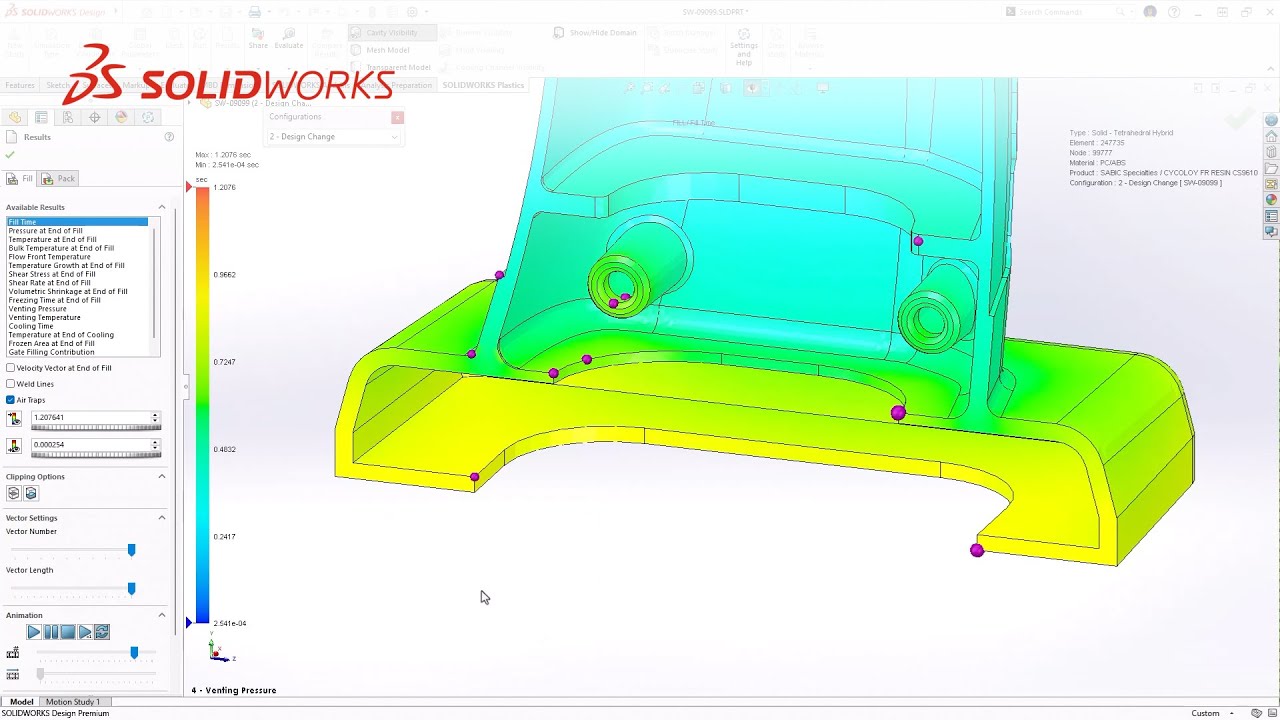Image resolution: width=1280 pixels, height=720 pixels.
Task: Click the 1.207641 maximum value field
Action: tap(90, 418)
